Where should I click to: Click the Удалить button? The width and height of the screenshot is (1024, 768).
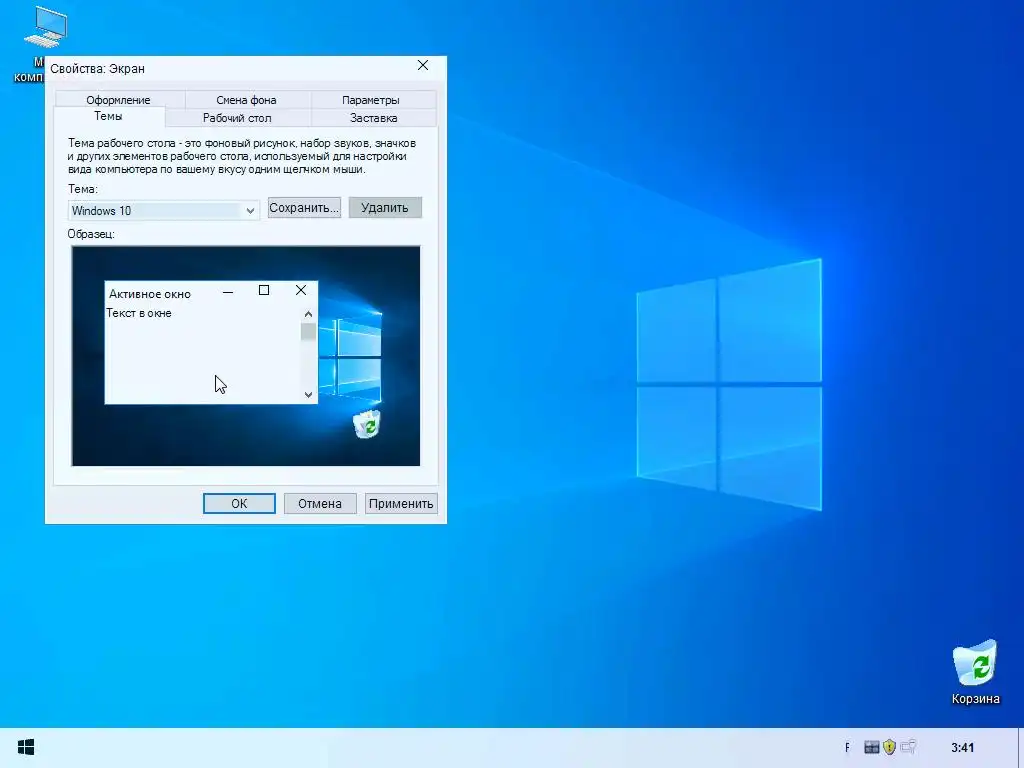pos(385,208)
